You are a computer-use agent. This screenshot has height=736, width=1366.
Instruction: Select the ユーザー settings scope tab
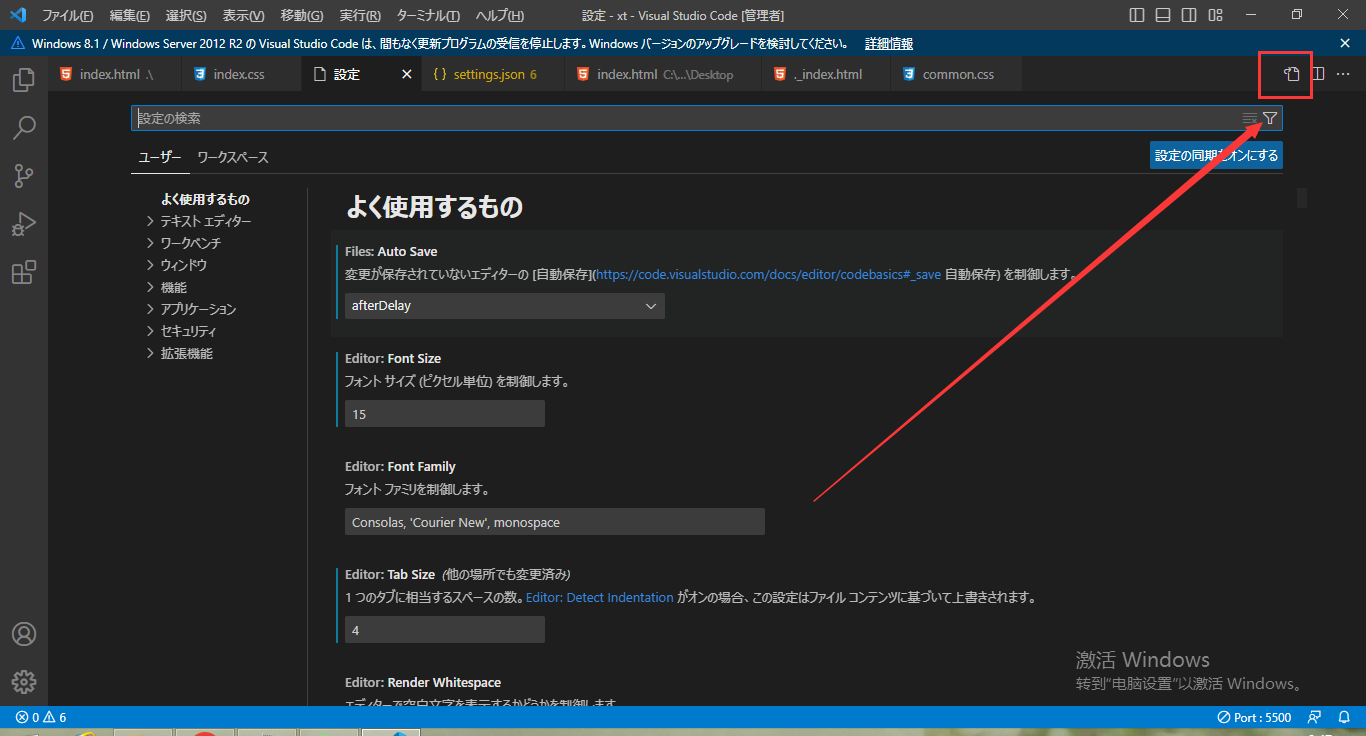coord(160,157)
